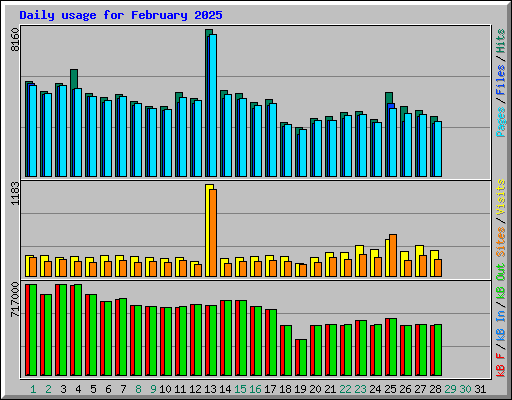The height and width of the screenshot is (400, 512).
Task: Click day 8 on the x-axis
Action: (138, 389)
